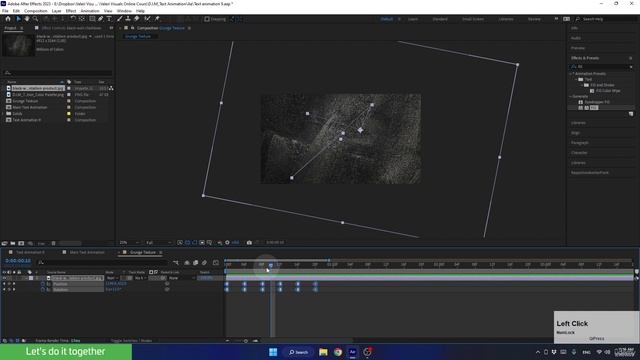Open the layer blending Mode dropdown

[112, 278]
